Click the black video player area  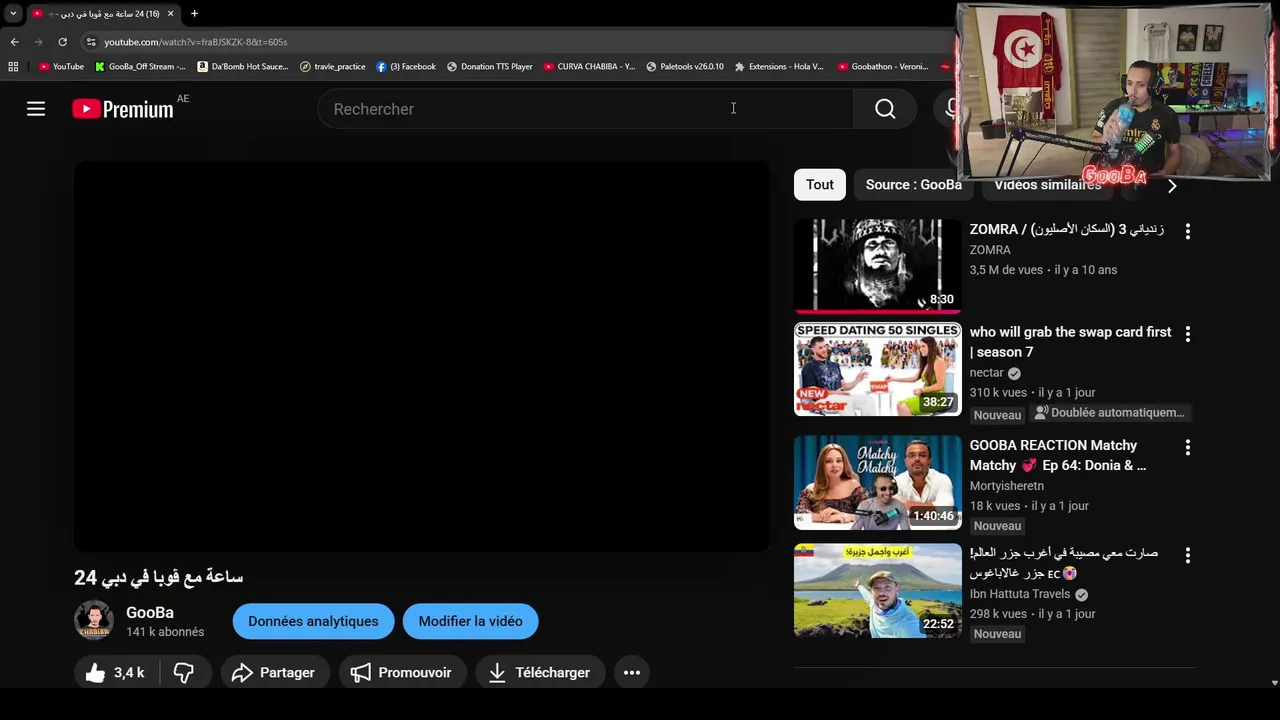pyautogui.click(x=422, y=356)
